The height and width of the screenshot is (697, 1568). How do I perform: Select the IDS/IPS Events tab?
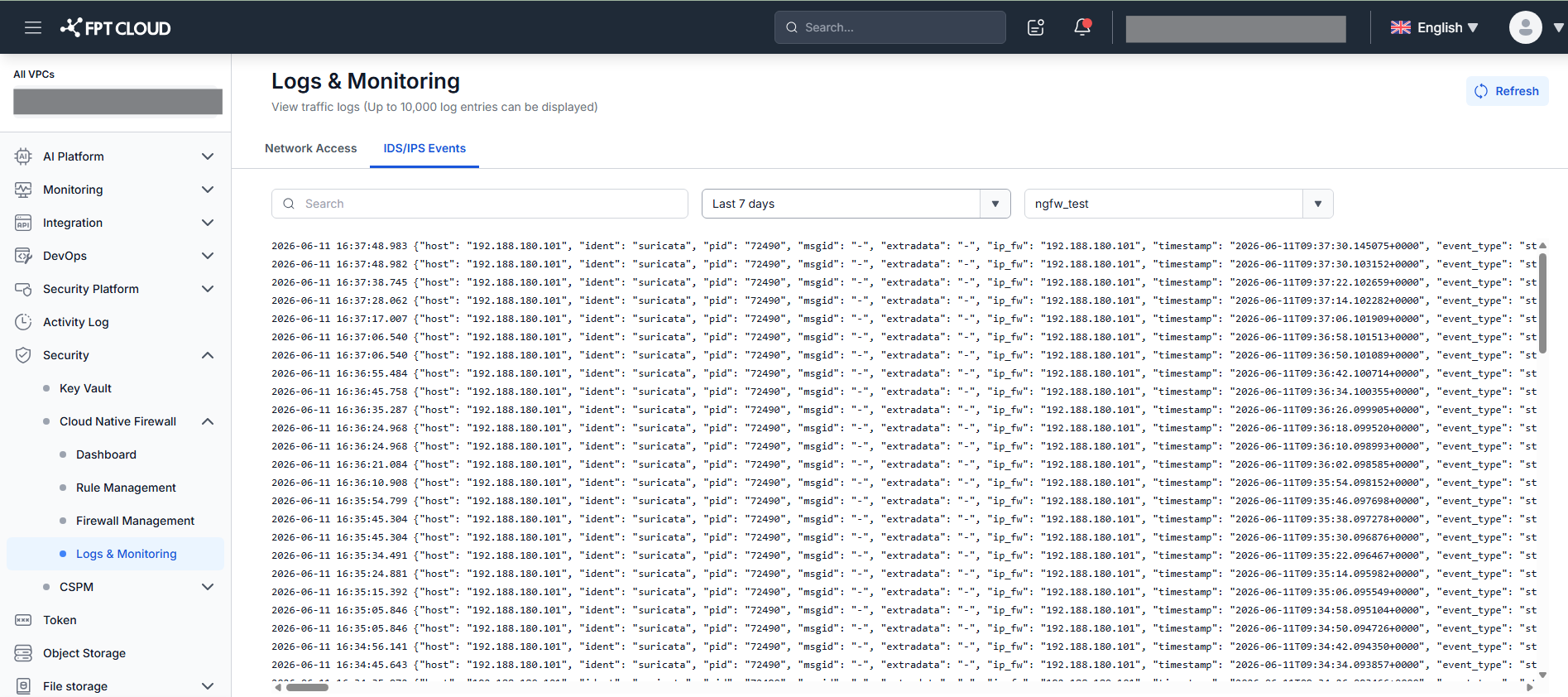[x=424, y=148]
